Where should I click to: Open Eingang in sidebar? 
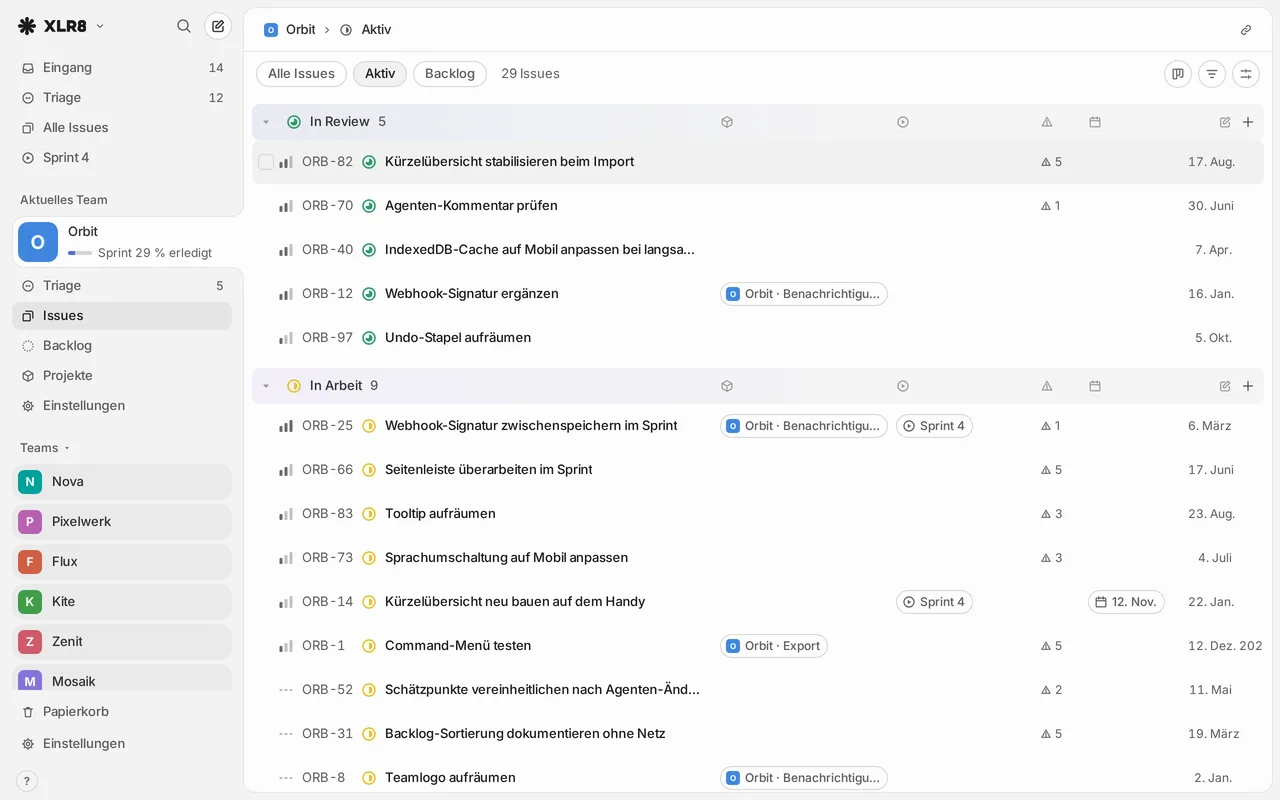point(122,68)
